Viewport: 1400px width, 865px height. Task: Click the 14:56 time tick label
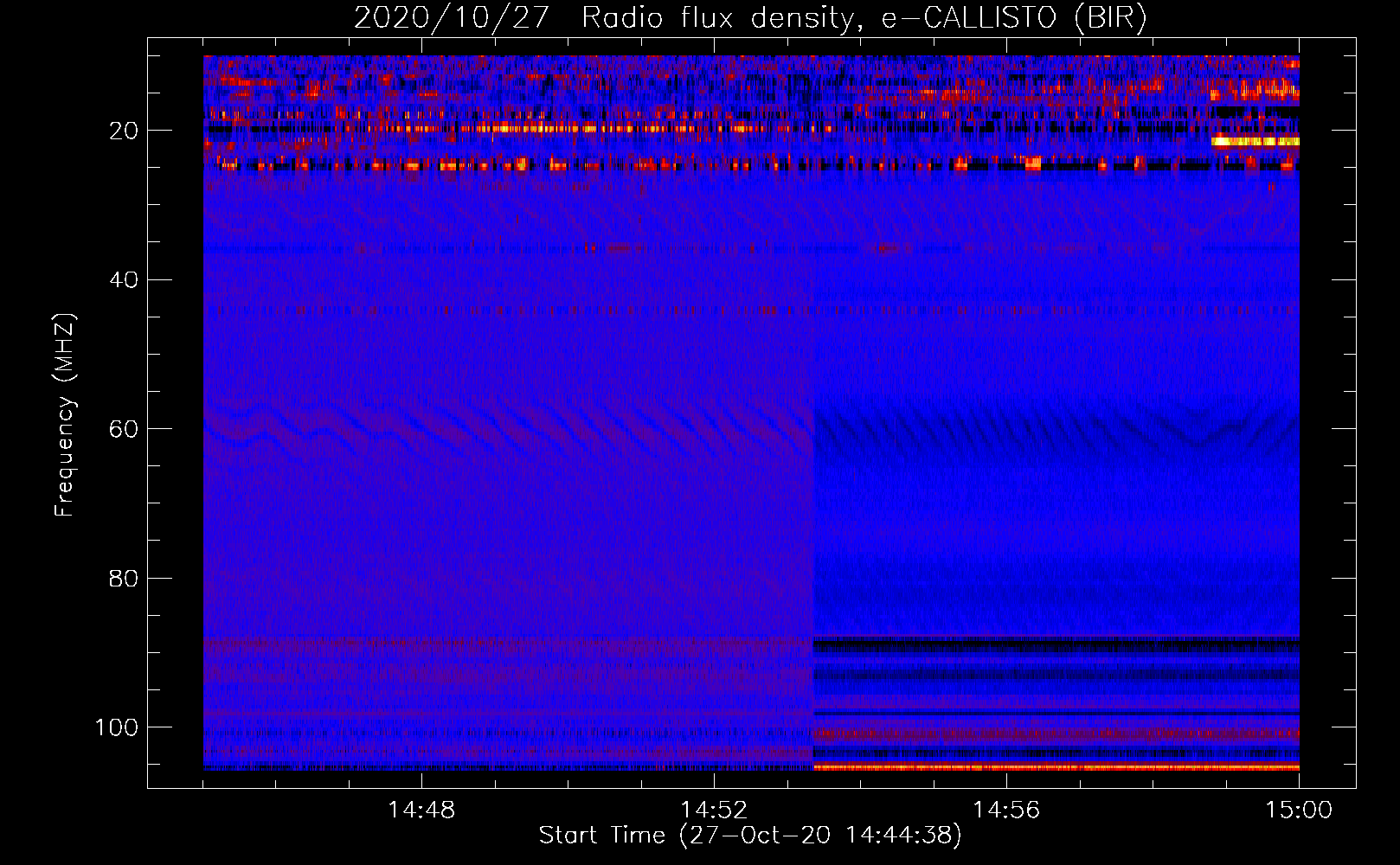point(1006,811)
